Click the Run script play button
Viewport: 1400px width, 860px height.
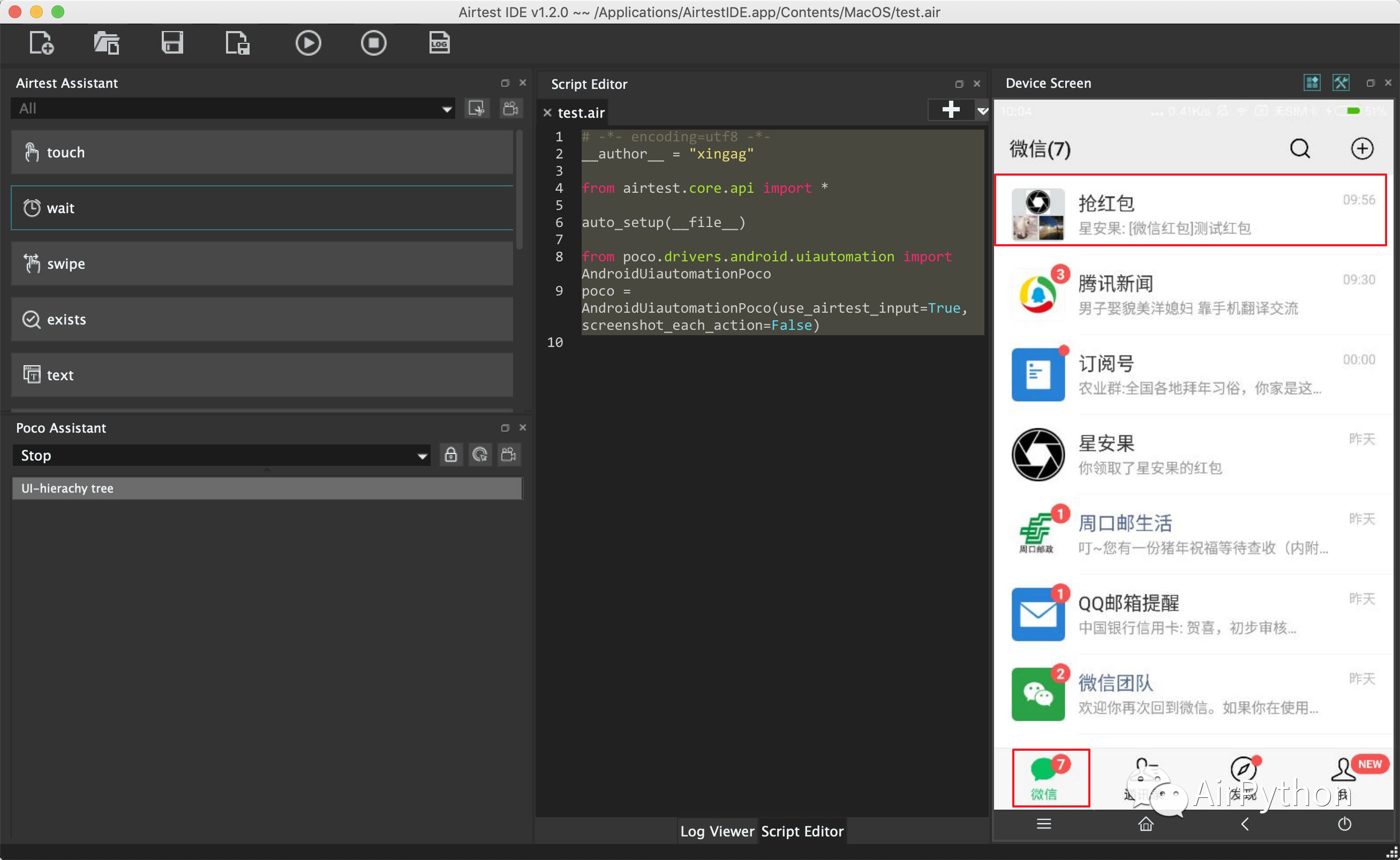pos(308,43)
